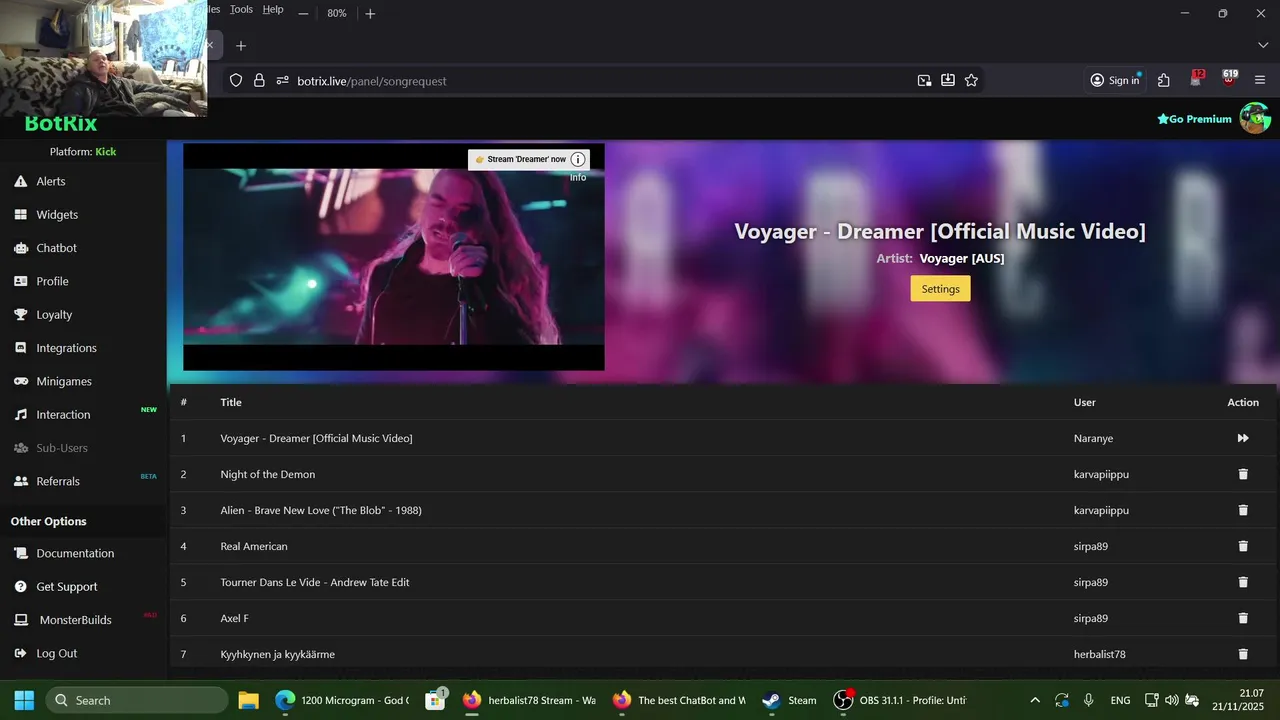Show hidden tray icons chevron

pos(1035,700)
